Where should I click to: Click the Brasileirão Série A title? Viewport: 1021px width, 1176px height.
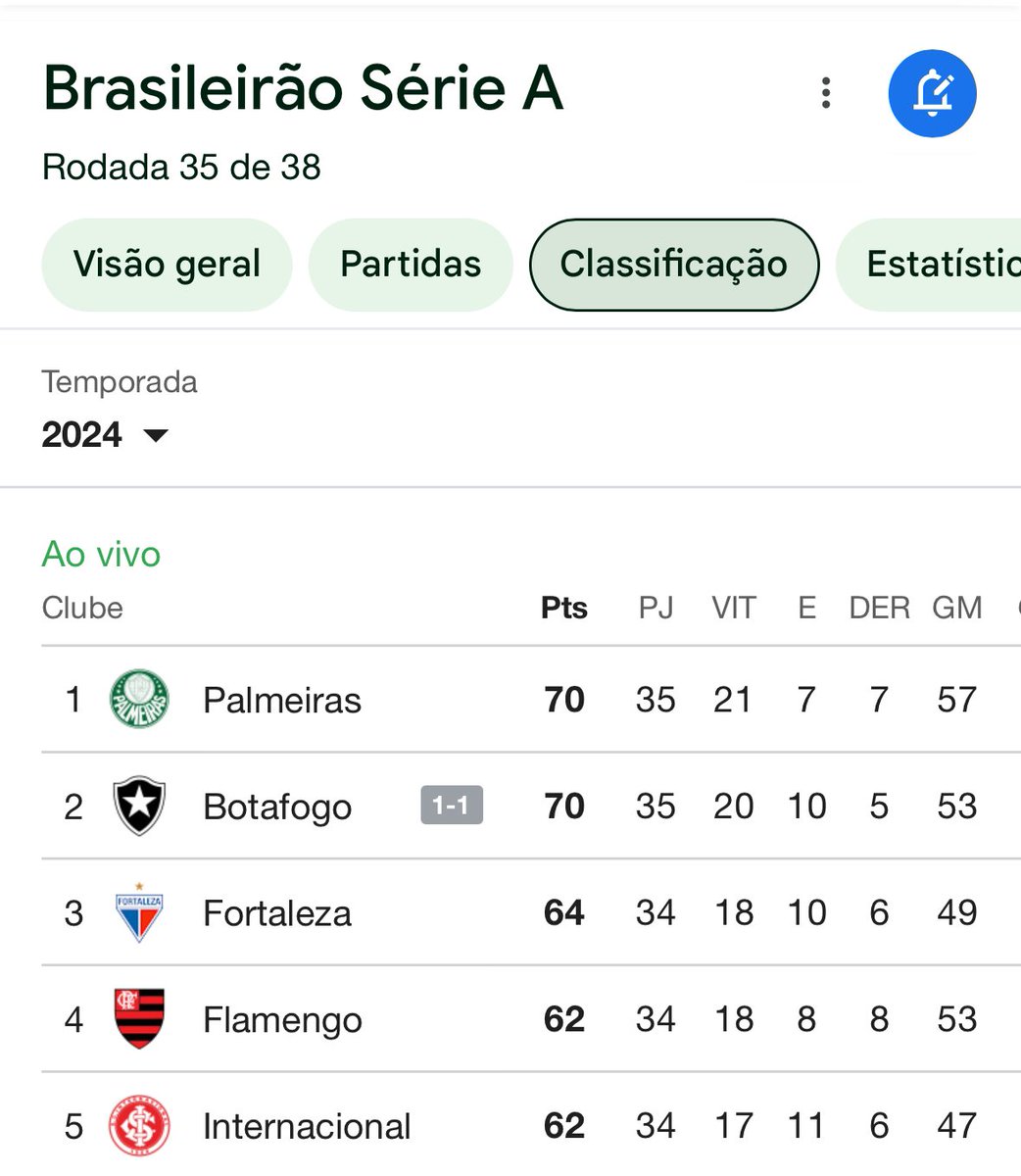coord(303,88)
